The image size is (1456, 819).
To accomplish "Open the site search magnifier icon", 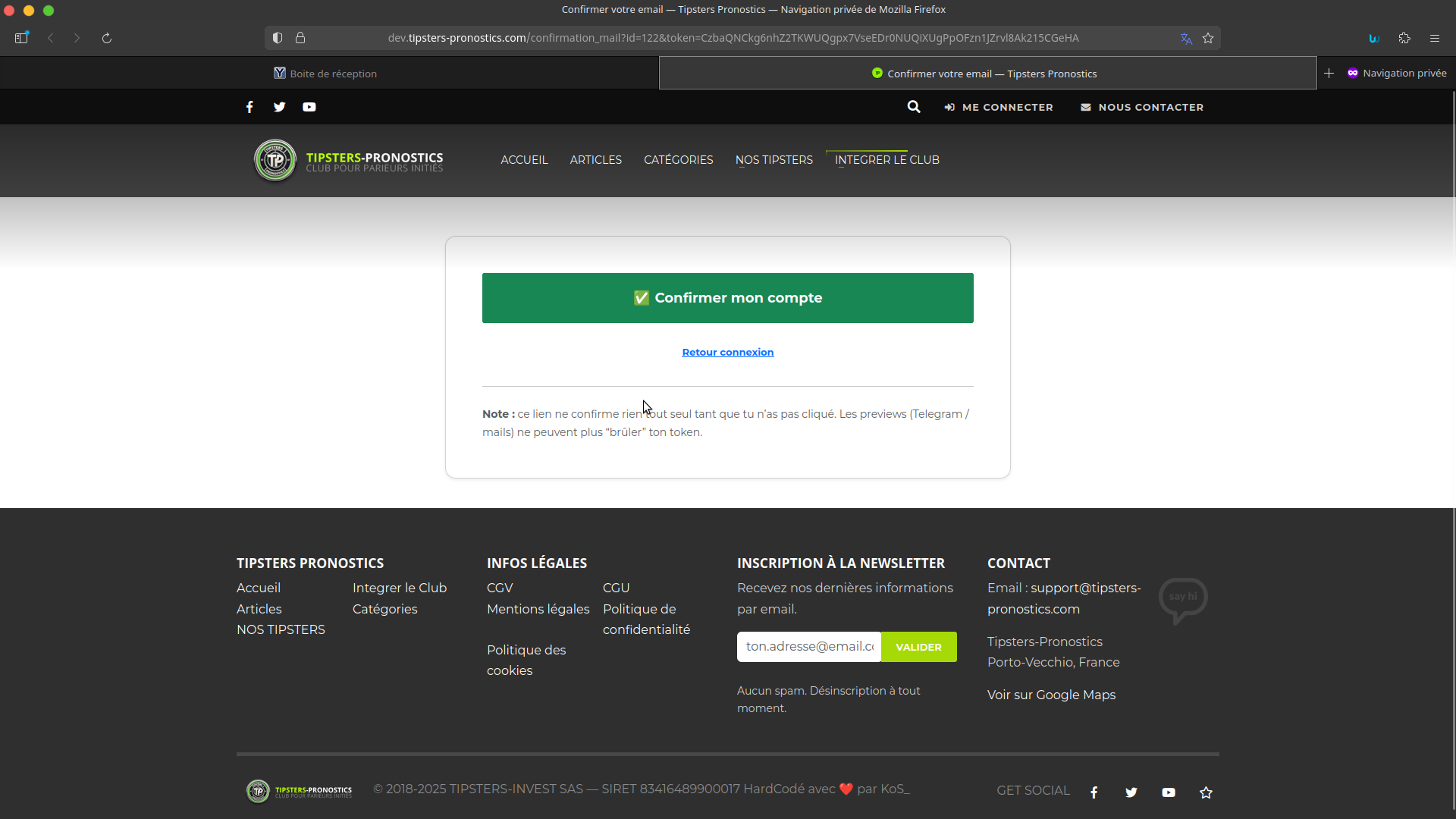I will [913, 107].
